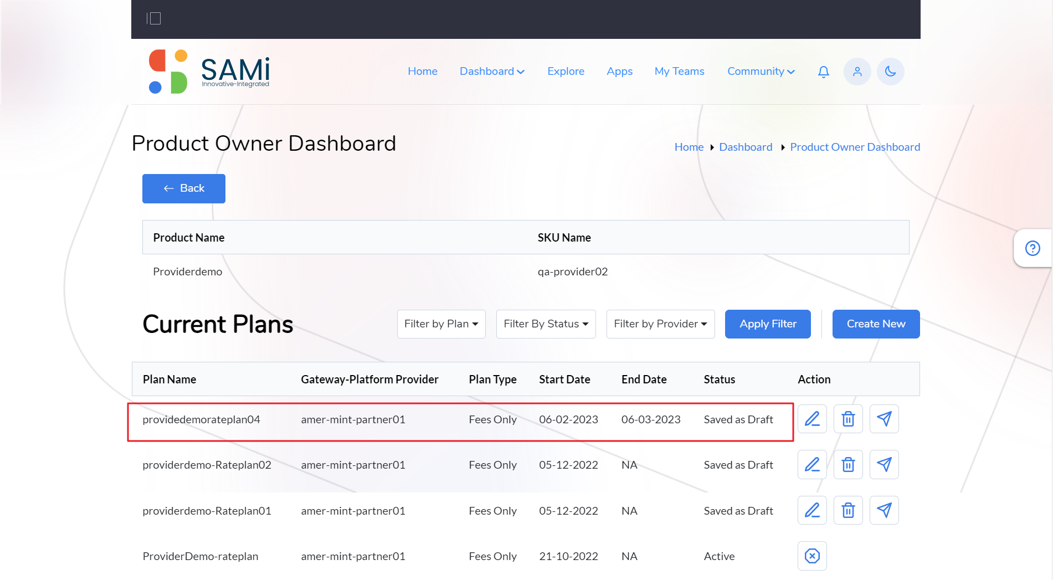Toggle the sidebar panel icon in top bar

click(x=154, y=18)
